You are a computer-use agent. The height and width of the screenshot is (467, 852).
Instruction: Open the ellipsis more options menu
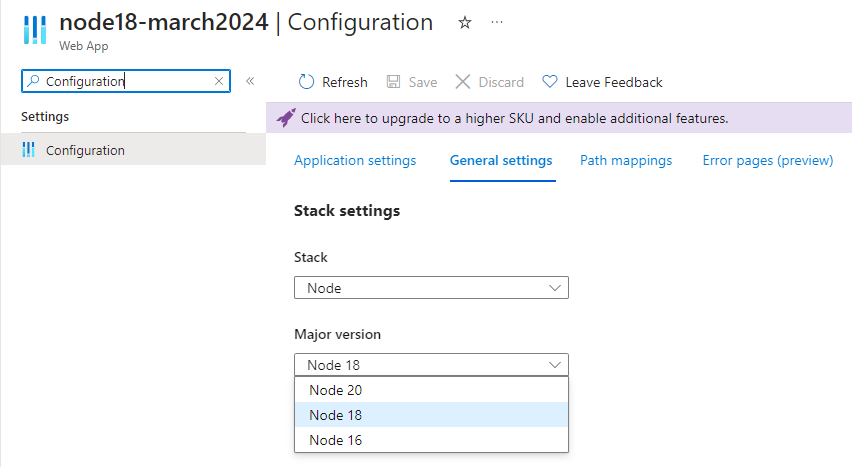[x=497, y=22]
